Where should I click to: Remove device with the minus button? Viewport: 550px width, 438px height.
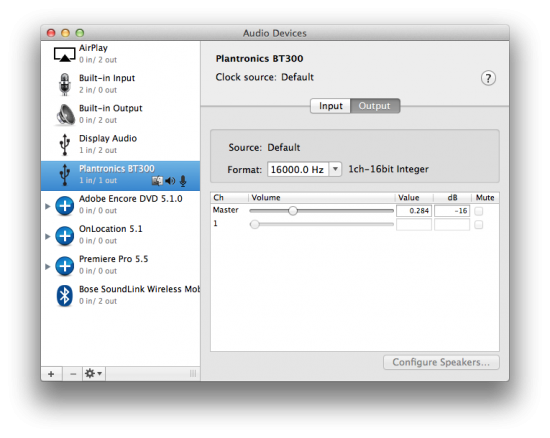[73, 374]
